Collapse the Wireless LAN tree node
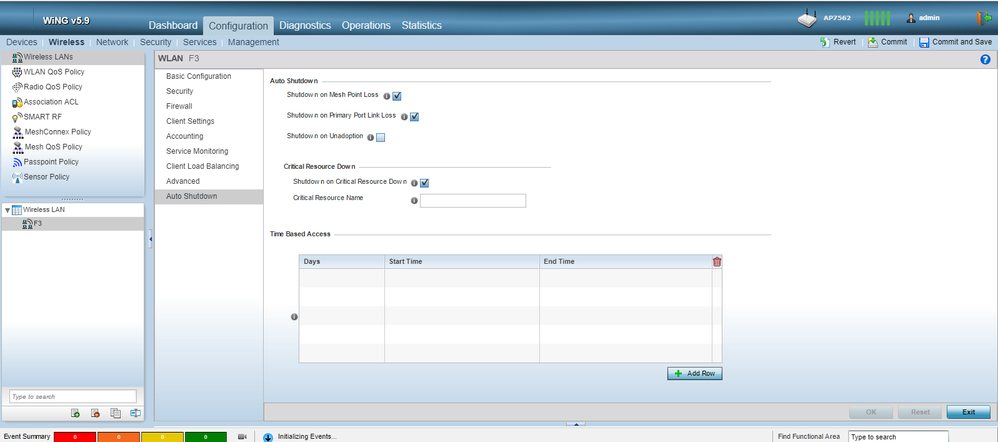 tap(7, 210)
